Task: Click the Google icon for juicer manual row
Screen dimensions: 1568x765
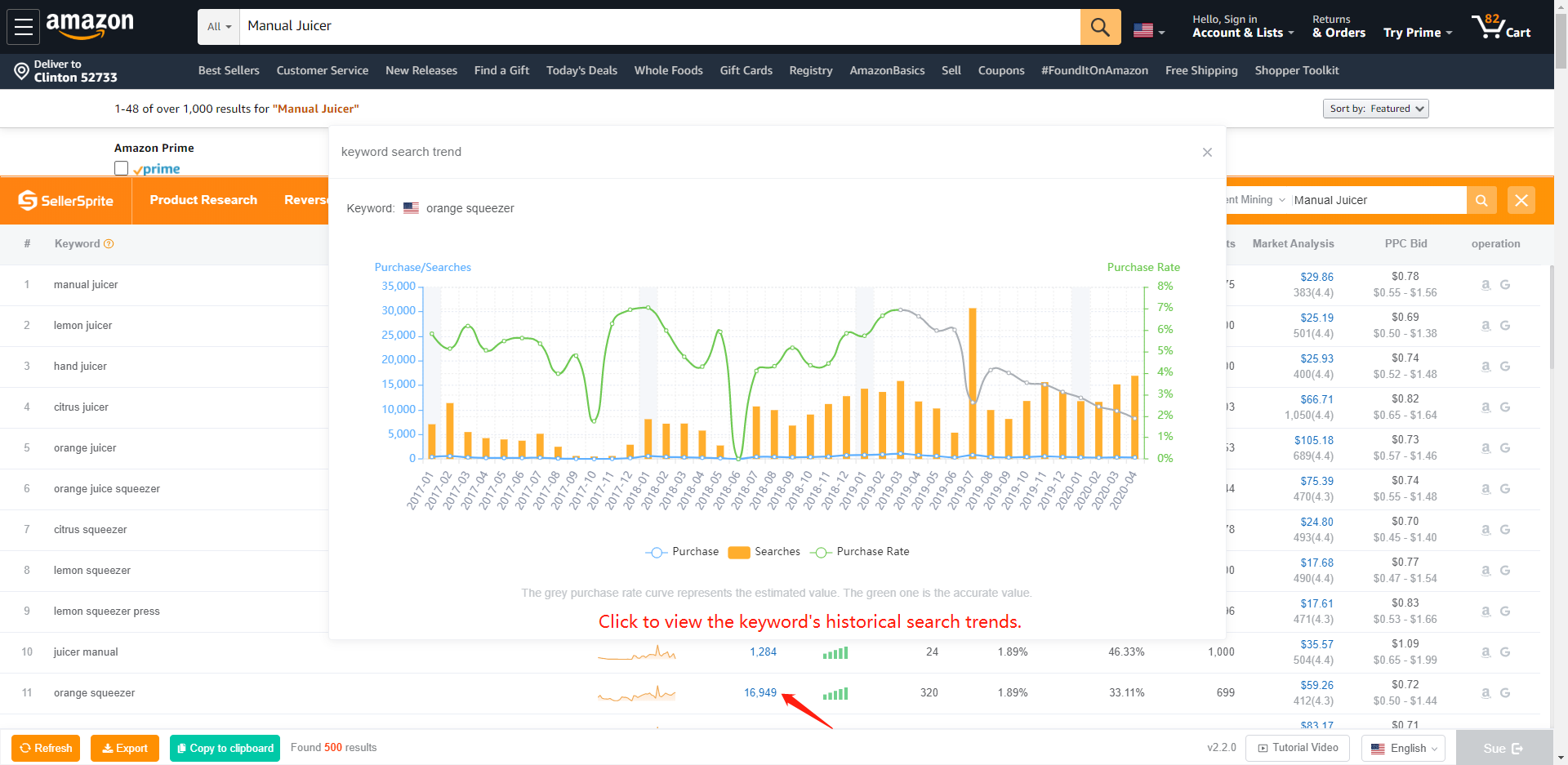Action: coord(1505,652)
